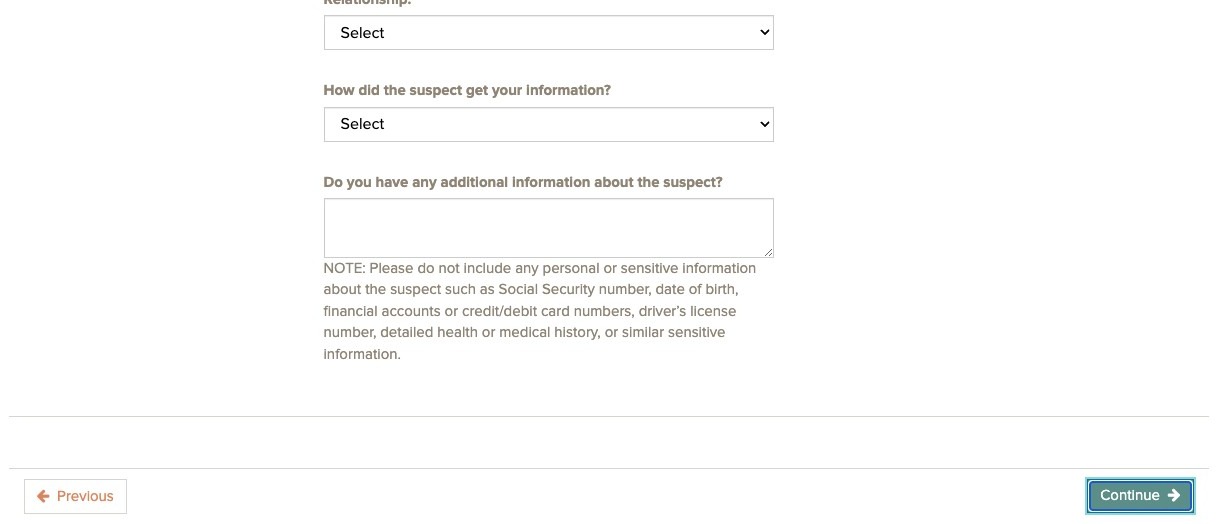Grab the textarea resize handle corner
1223x524 pixels.
click(768, 252)
